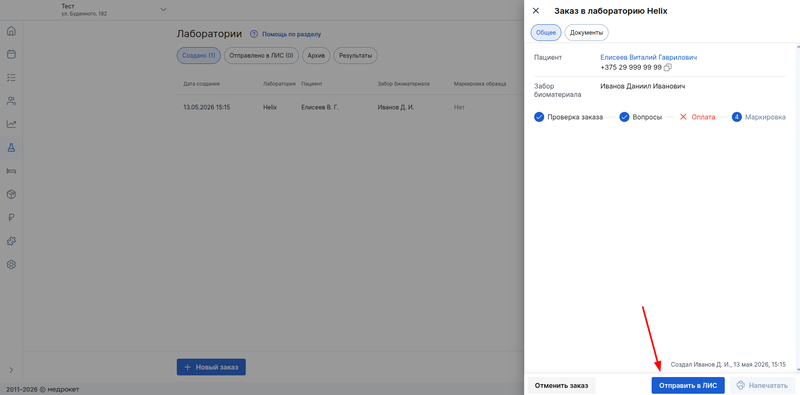800x395 pixels.
Task: Close the Helix order panel
Action: (536, 11)
